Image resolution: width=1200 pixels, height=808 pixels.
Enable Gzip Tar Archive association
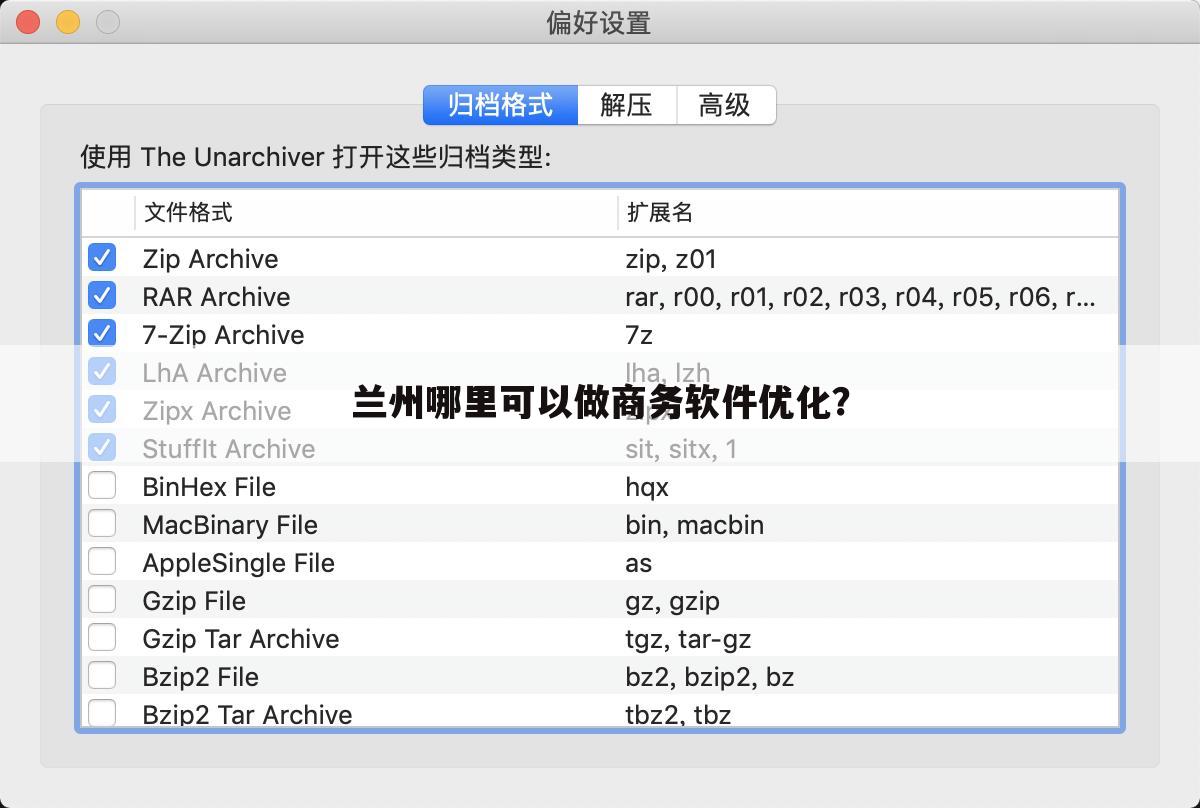pos(102,637)
